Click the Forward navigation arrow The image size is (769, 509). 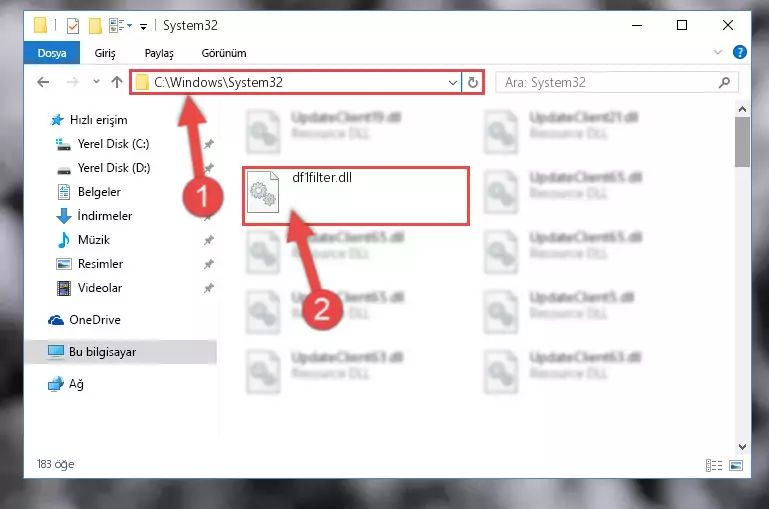tap(72, 82)
